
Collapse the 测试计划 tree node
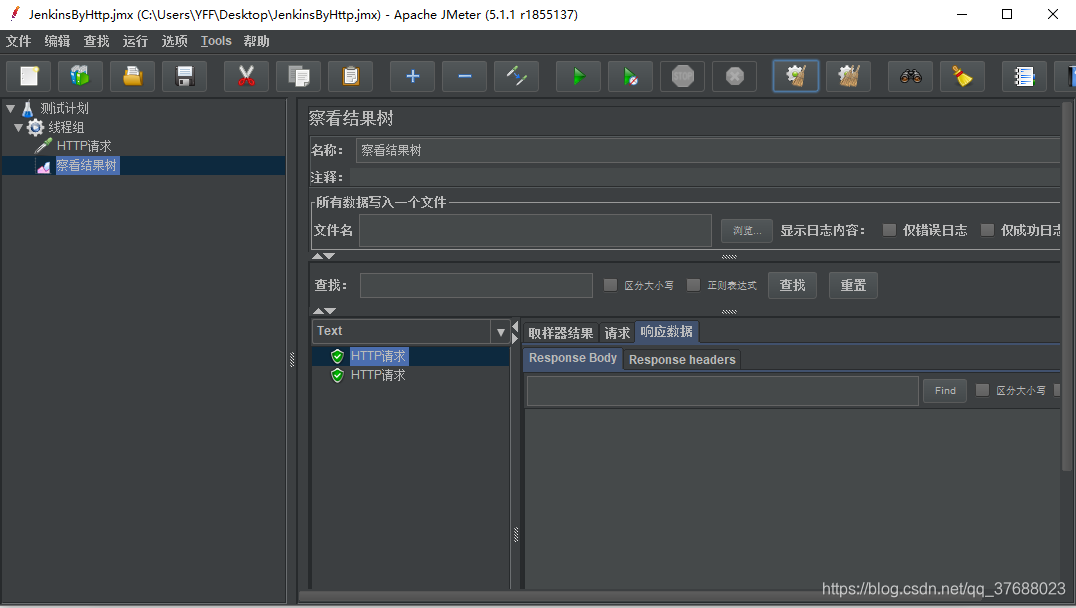(x=10, y=108)
